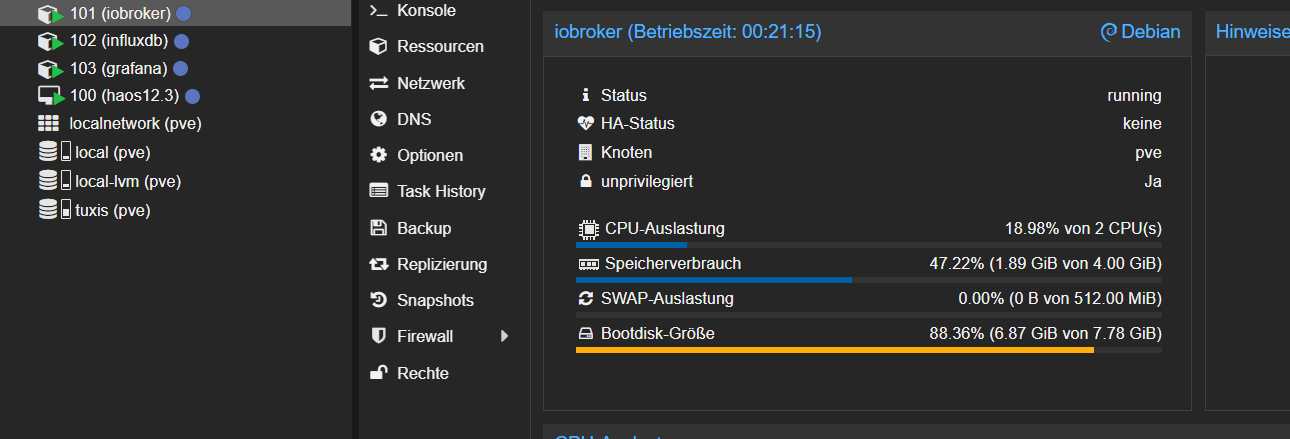Click the Snapshots history icon
1290x439 pixels.
378,300
